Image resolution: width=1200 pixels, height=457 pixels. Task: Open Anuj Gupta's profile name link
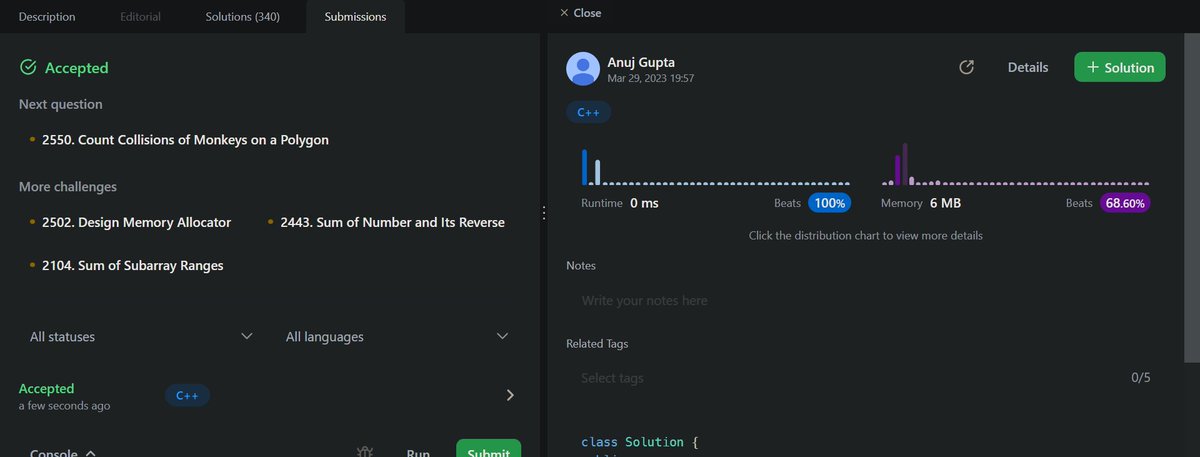[642, 61]
